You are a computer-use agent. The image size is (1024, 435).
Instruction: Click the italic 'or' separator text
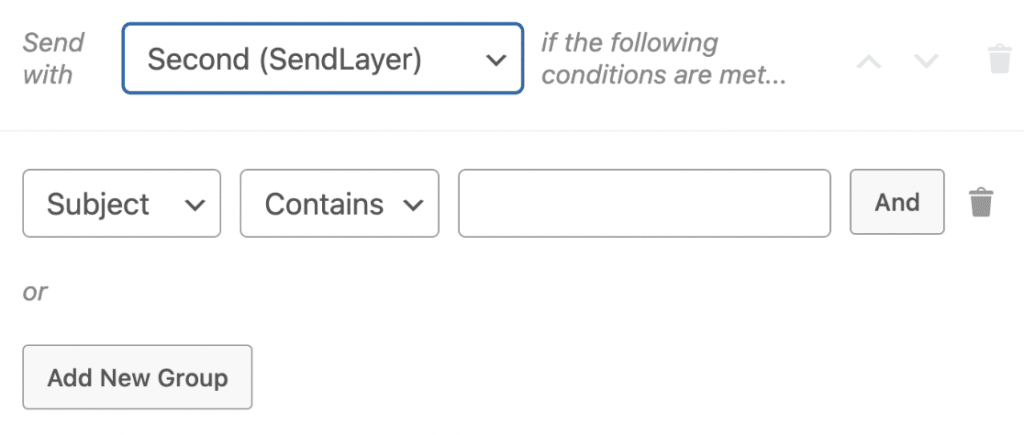click(x=35, y=292)
